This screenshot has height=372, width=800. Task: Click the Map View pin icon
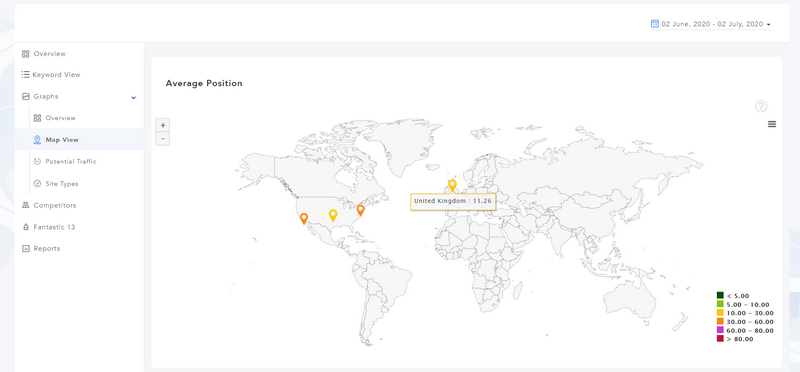37,140
